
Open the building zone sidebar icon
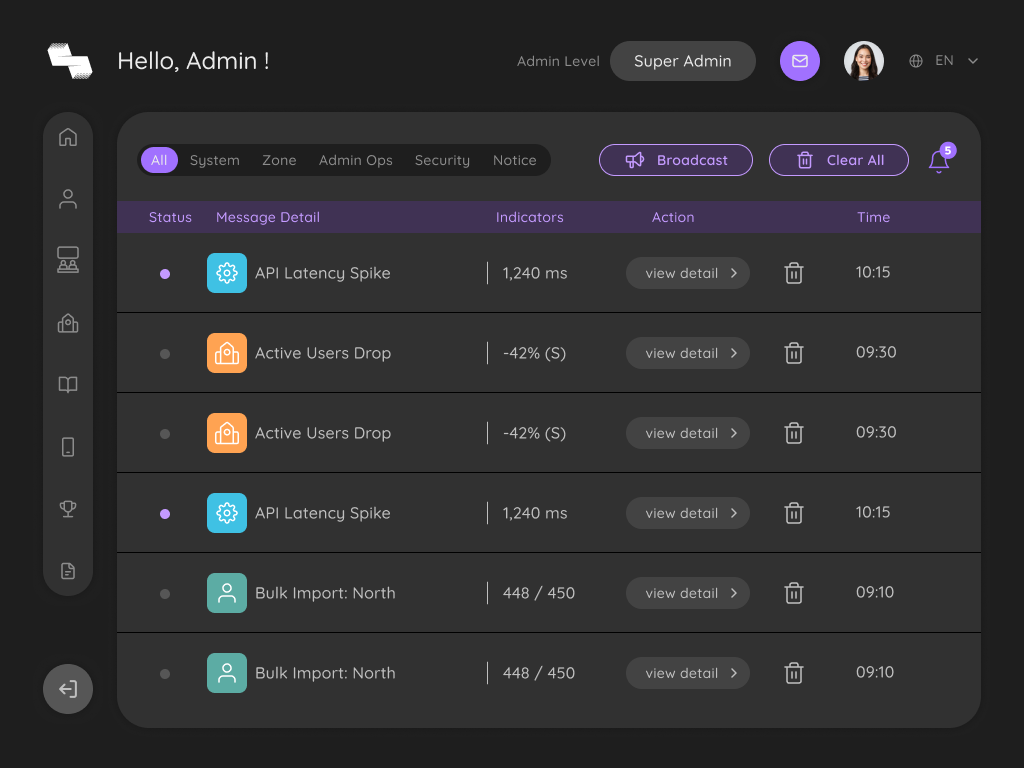point(68,323)
